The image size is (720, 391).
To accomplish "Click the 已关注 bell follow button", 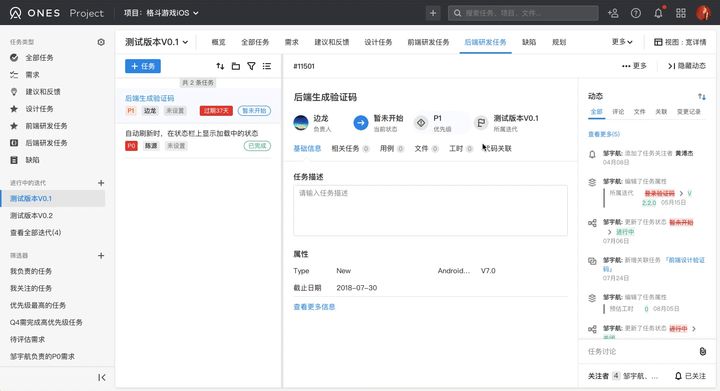I will (690, 376).
